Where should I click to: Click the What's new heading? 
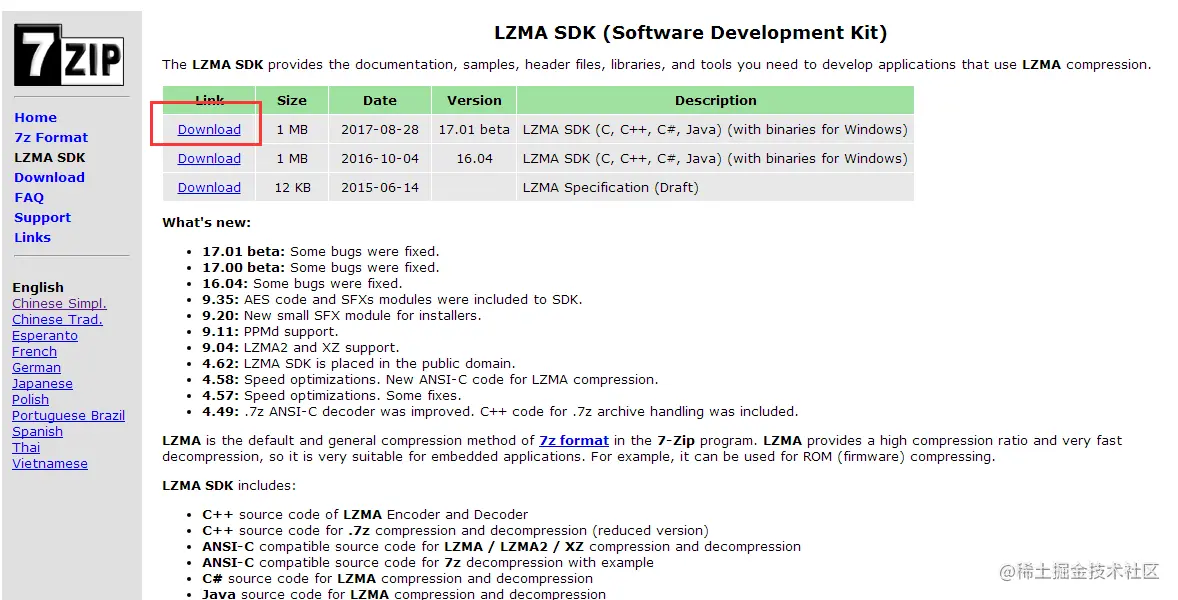(207, 222)
